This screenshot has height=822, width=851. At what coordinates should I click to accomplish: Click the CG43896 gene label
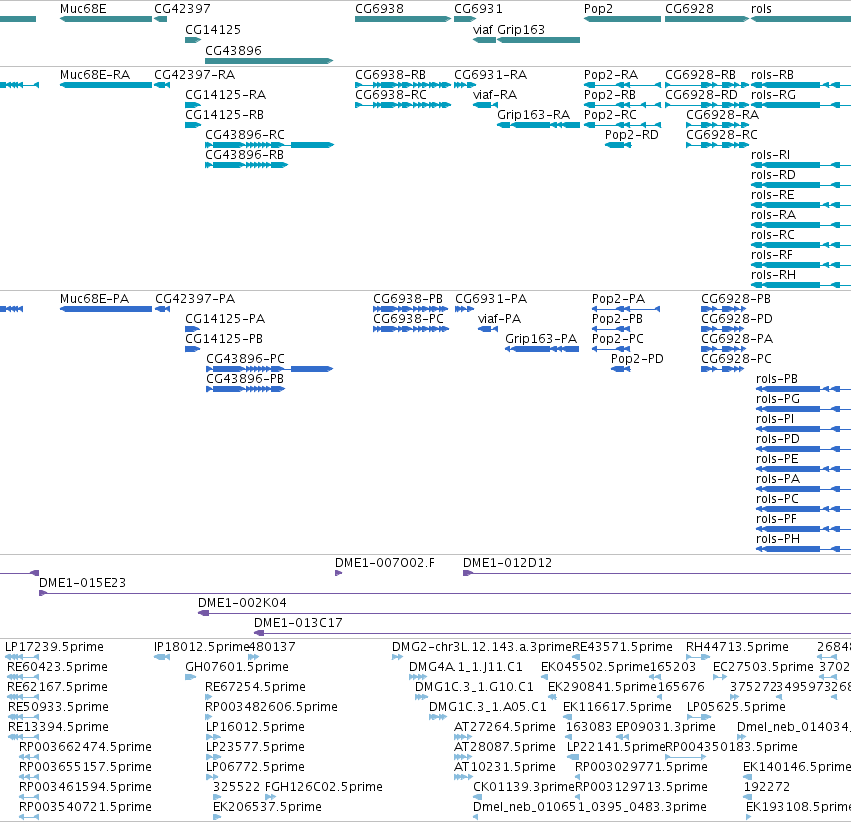233,50
